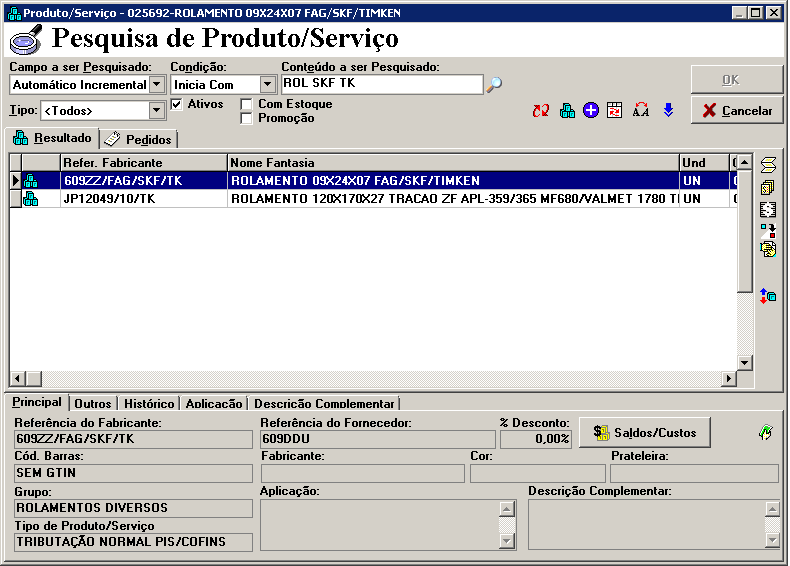Enable the Com Estoque checkbox
790x566 pixels.
[247, 104]
